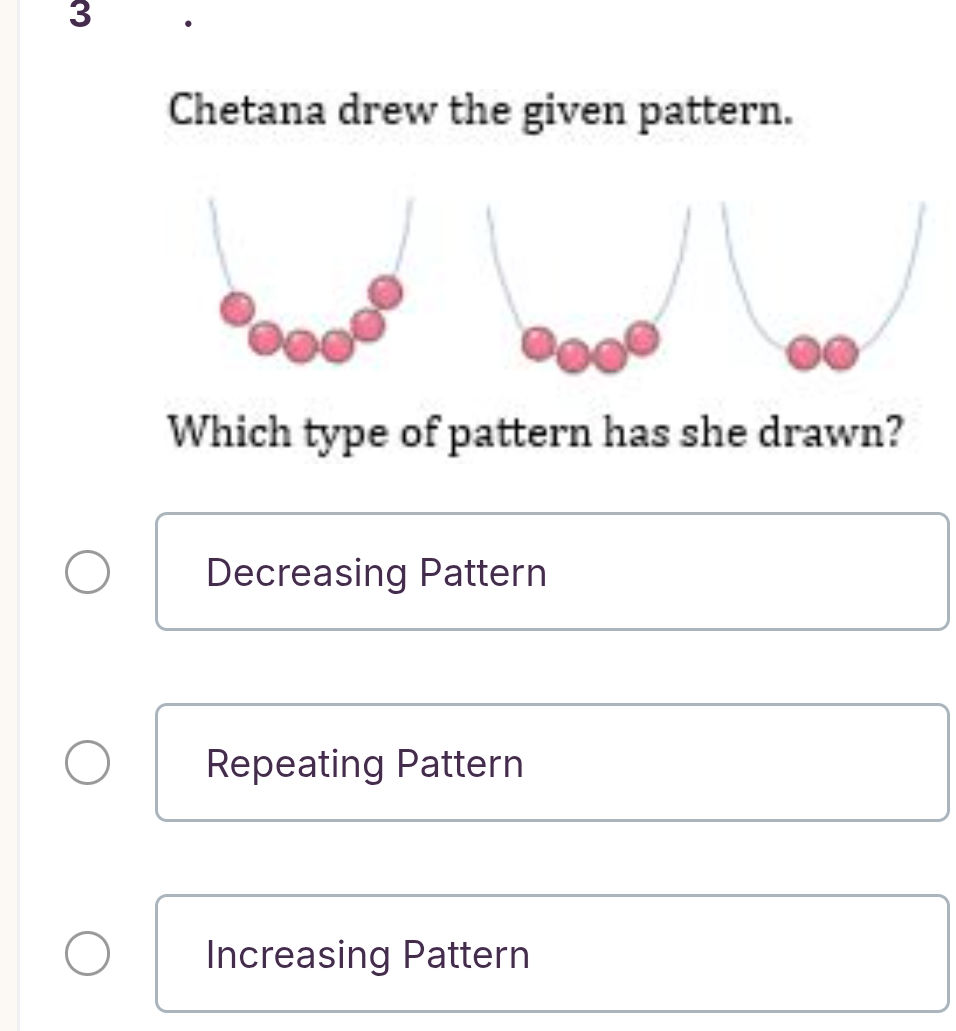Click the leftmost bead on the first necklace
956x1031 pixels.
pyautogui.click(x=236, y=308)
